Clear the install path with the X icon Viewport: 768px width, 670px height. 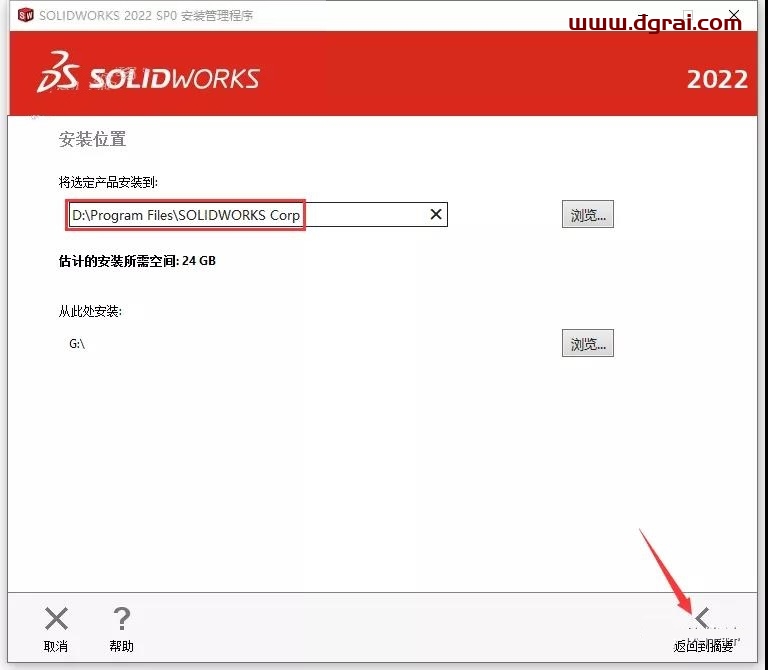click(x=436, y=214)
